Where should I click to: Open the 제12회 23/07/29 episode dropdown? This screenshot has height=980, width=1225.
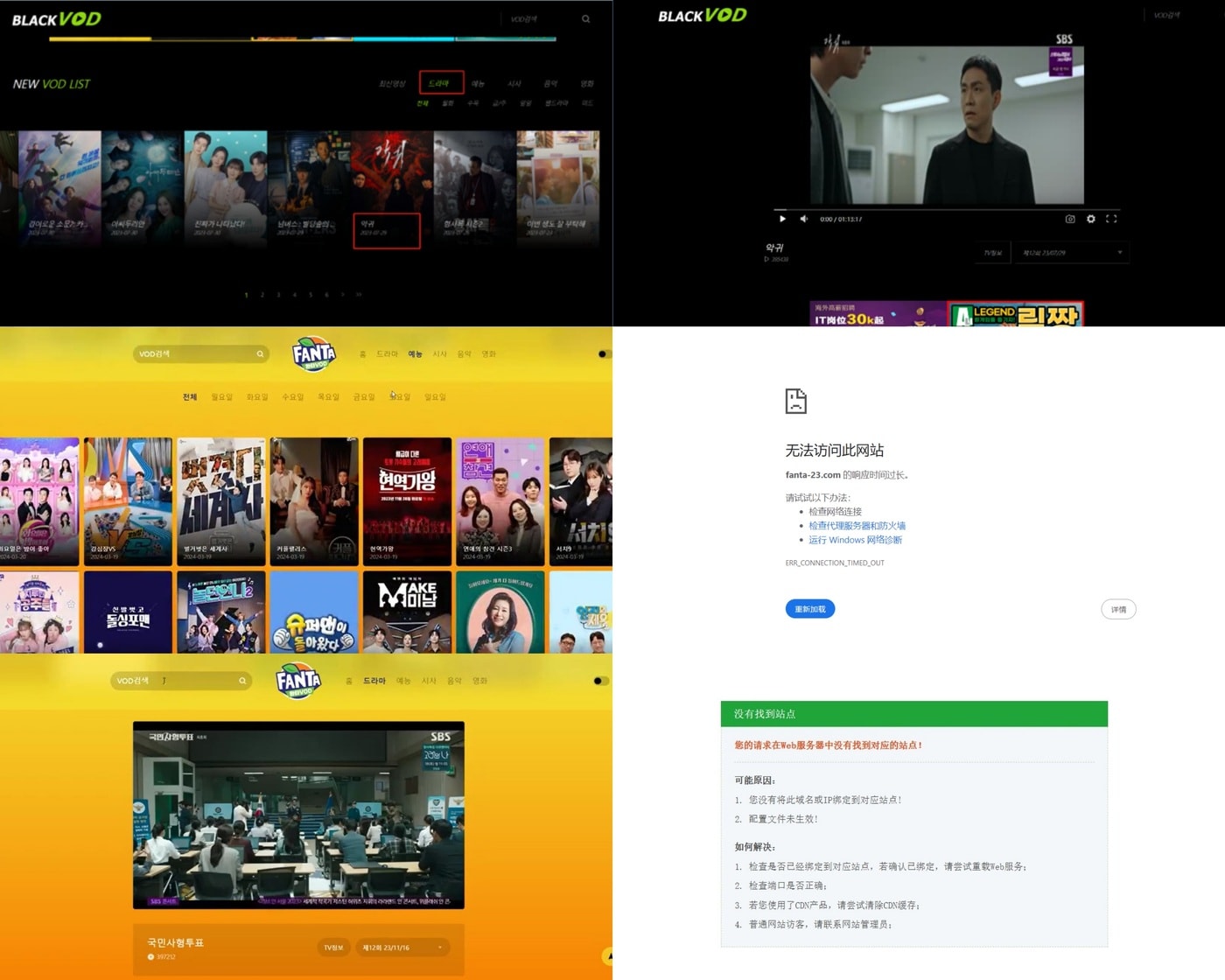1072,253
